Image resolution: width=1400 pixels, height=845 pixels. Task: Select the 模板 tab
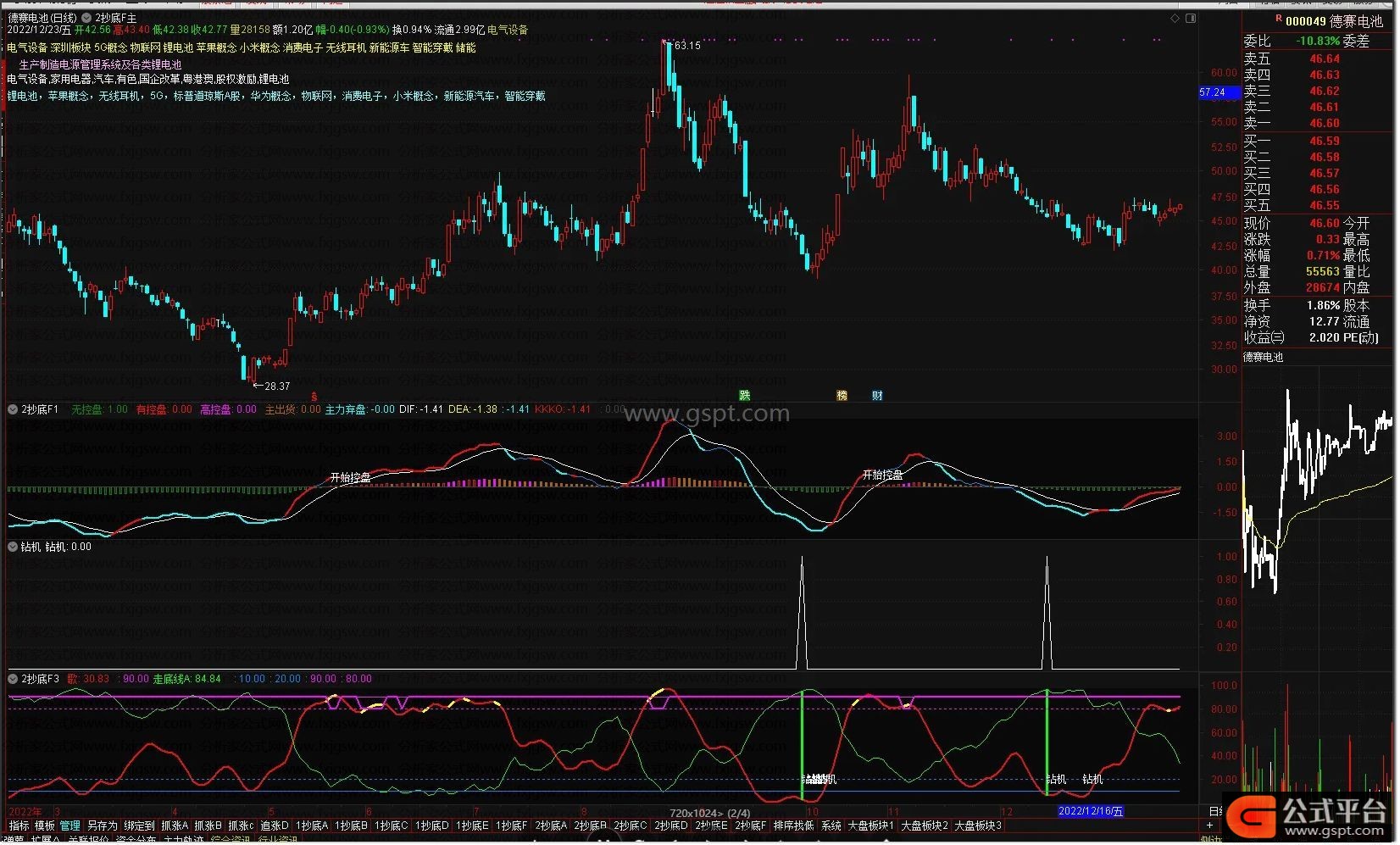(44, 826)
